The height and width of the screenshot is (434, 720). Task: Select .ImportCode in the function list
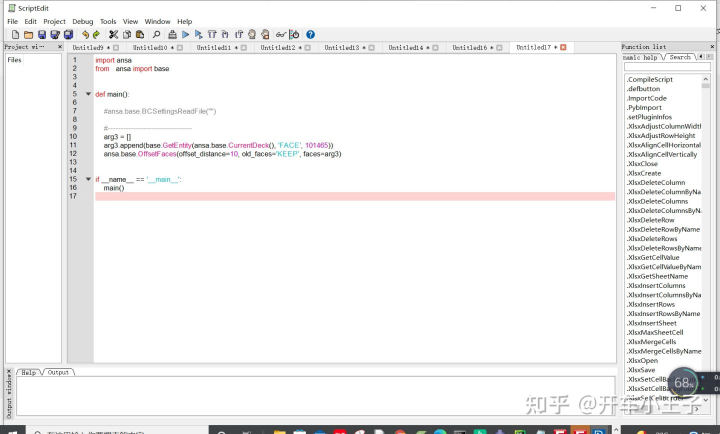(x=647, y=98)
